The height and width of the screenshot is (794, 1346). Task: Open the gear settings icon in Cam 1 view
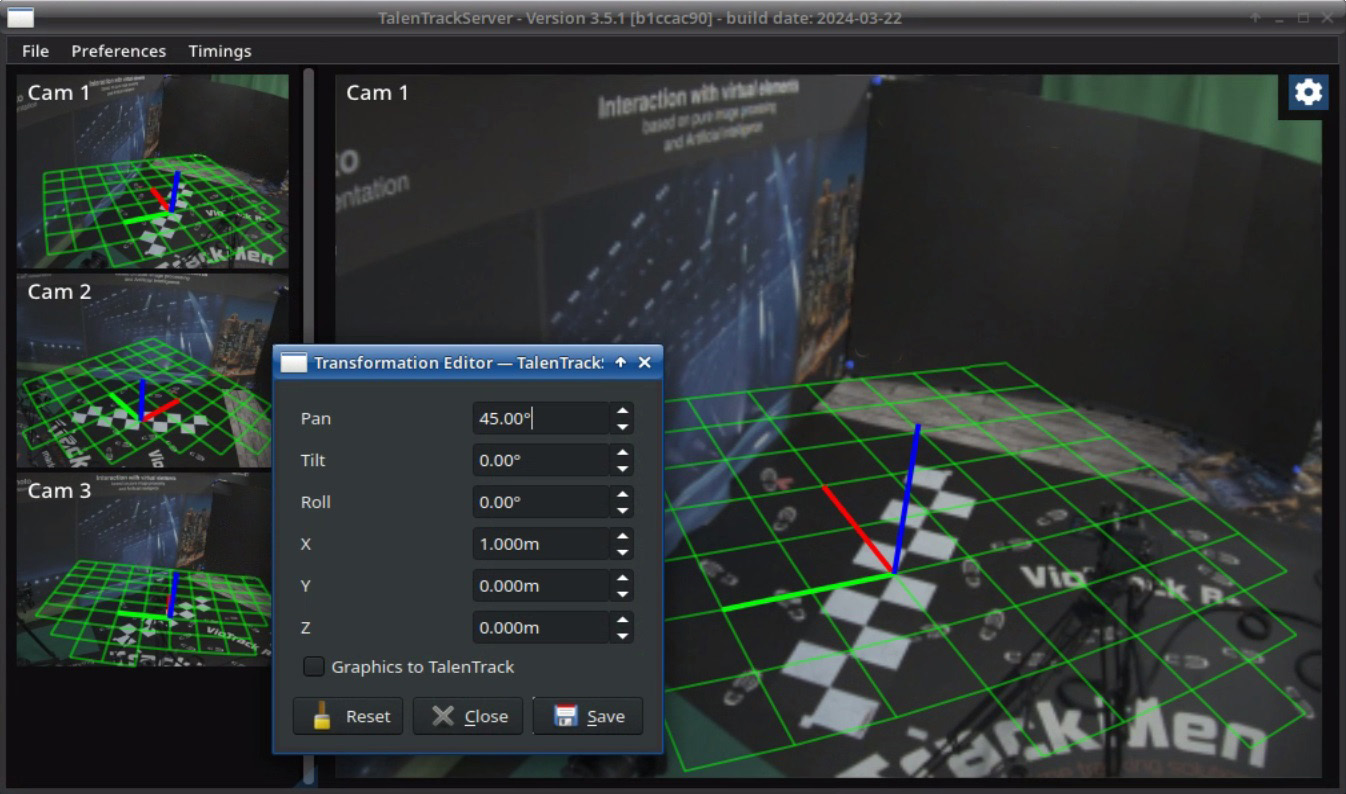click(1307, 93)
